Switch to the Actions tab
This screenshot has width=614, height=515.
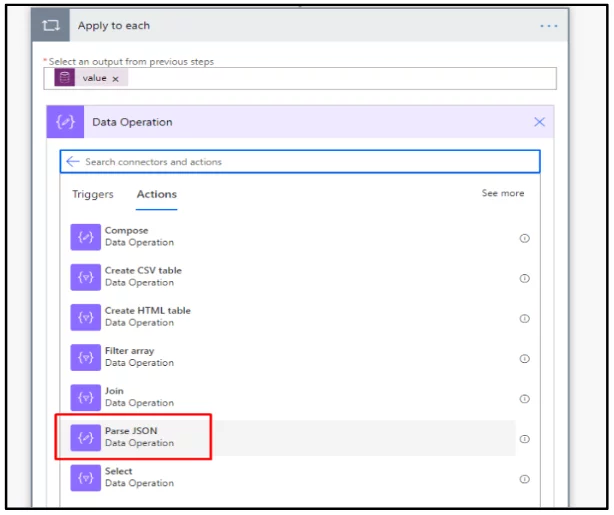157,194
